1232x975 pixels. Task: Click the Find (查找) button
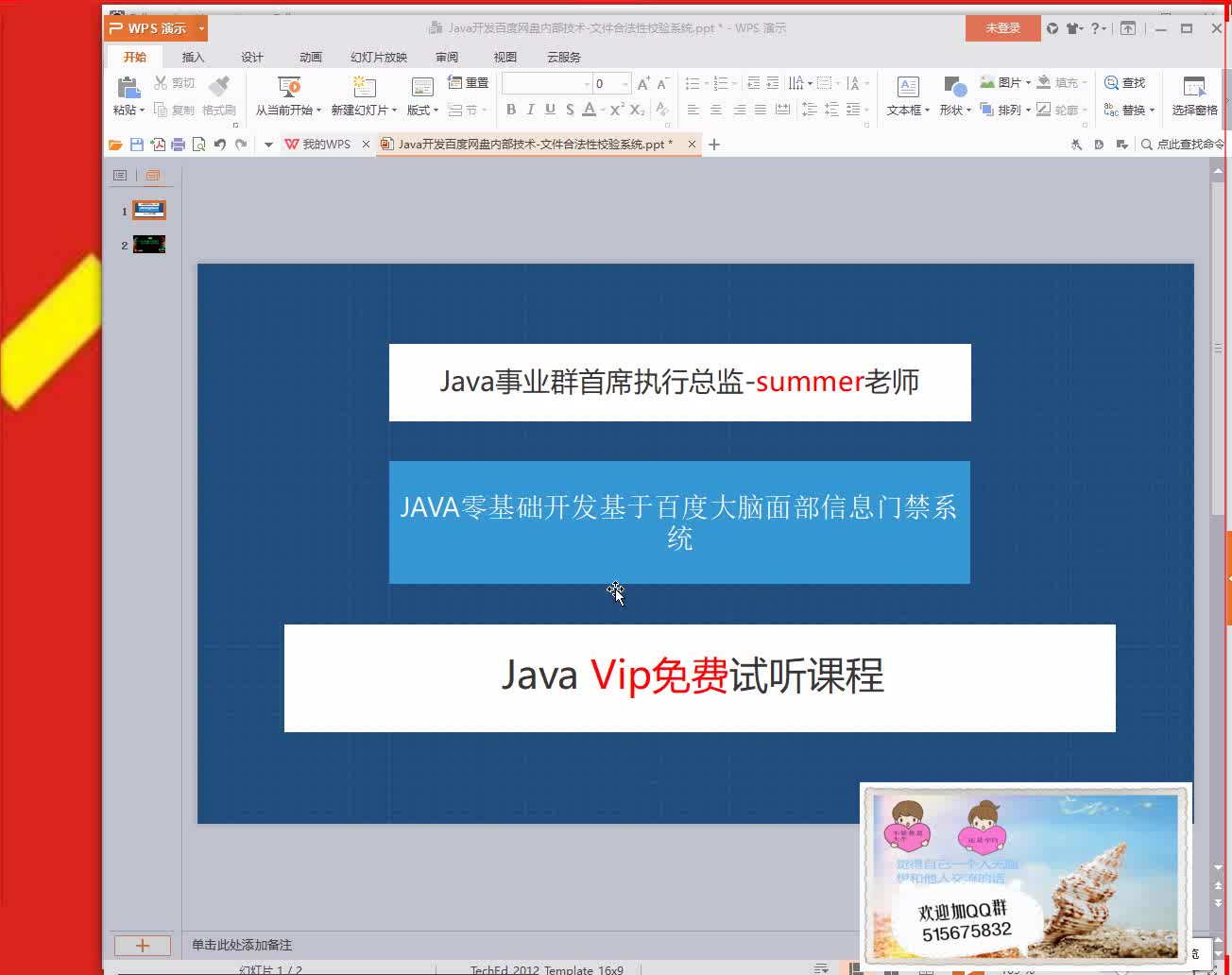tap(1125, 82)
